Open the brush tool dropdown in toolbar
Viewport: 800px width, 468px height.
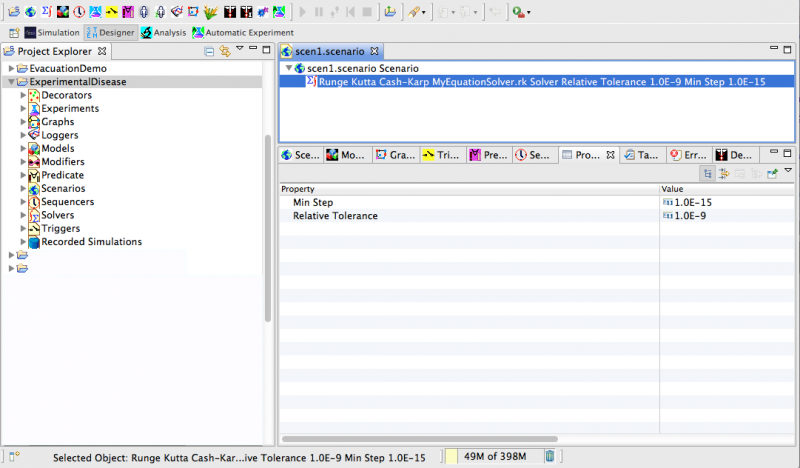coord(423,12)
